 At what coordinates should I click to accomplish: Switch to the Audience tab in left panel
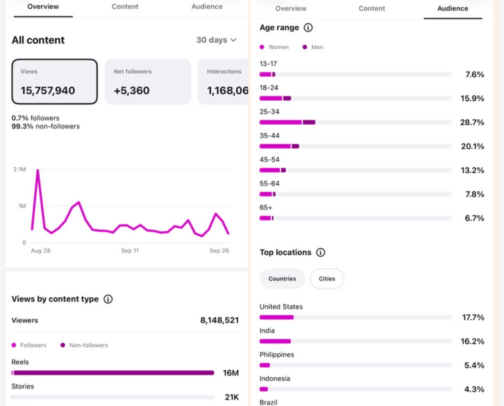tap(207, 7)
